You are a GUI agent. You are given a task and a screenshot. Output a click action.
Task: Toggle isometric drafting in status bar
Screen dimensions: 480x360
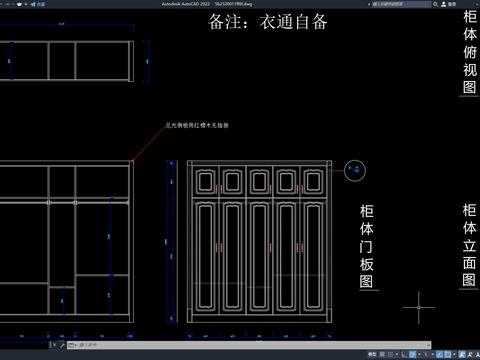(x=425, y=354)
